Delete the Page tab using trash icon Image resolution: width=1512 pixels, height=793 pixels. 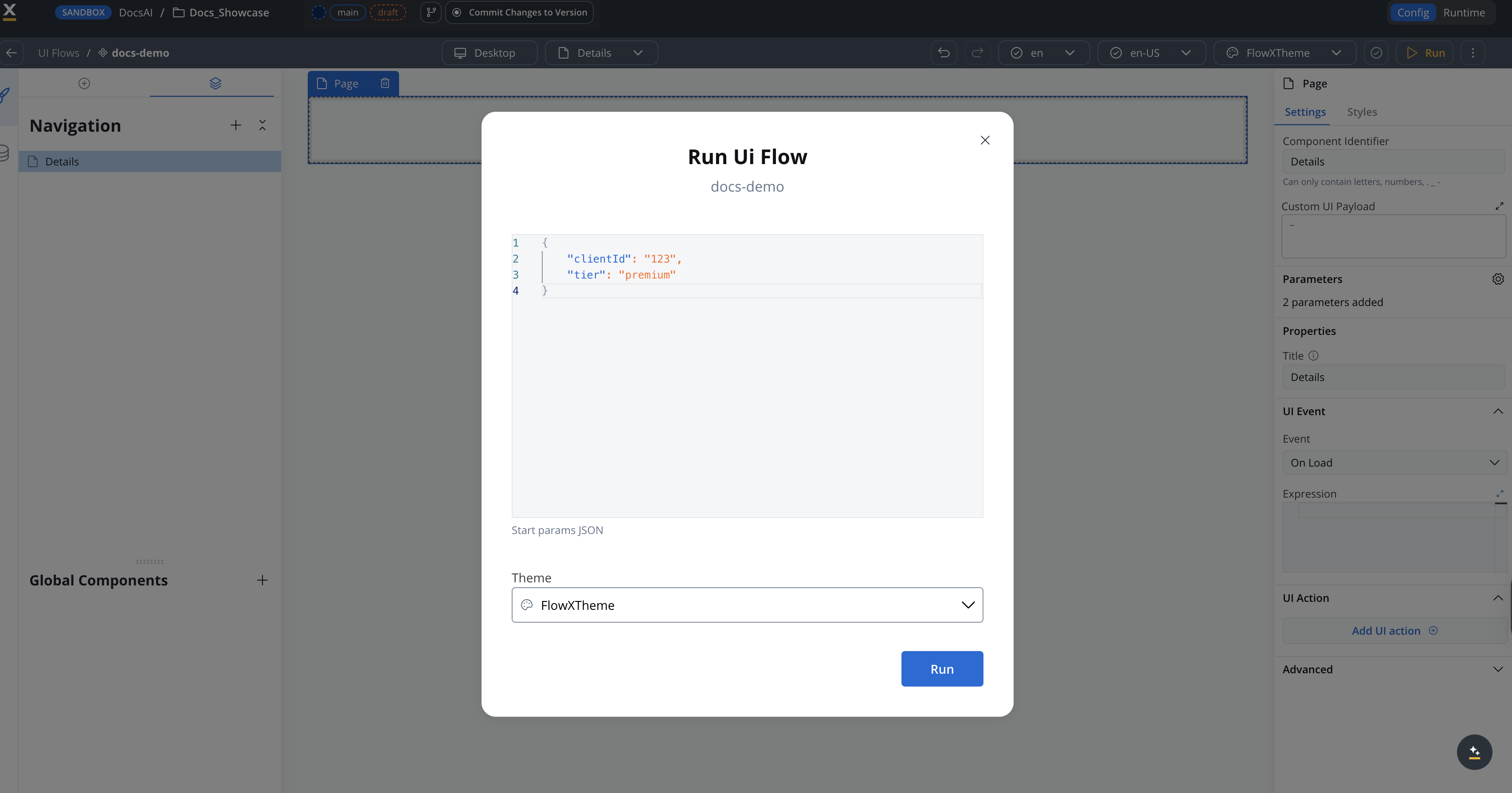pyautogui.click(x=384, y=83)
